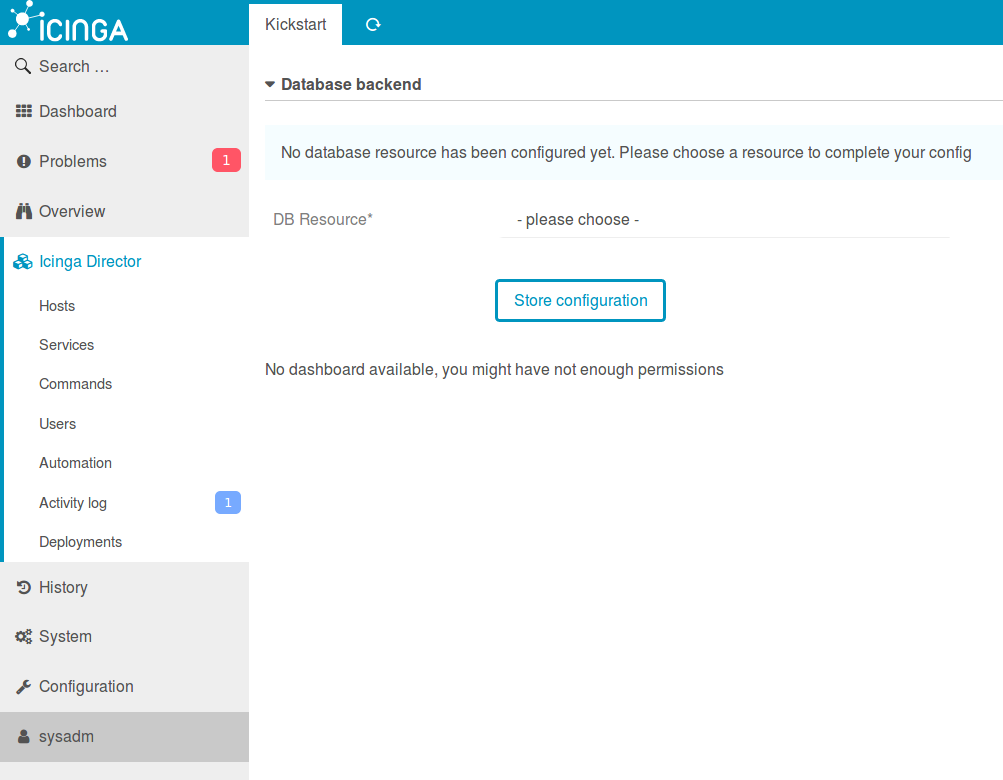Go to Director Services

point(67,345)
